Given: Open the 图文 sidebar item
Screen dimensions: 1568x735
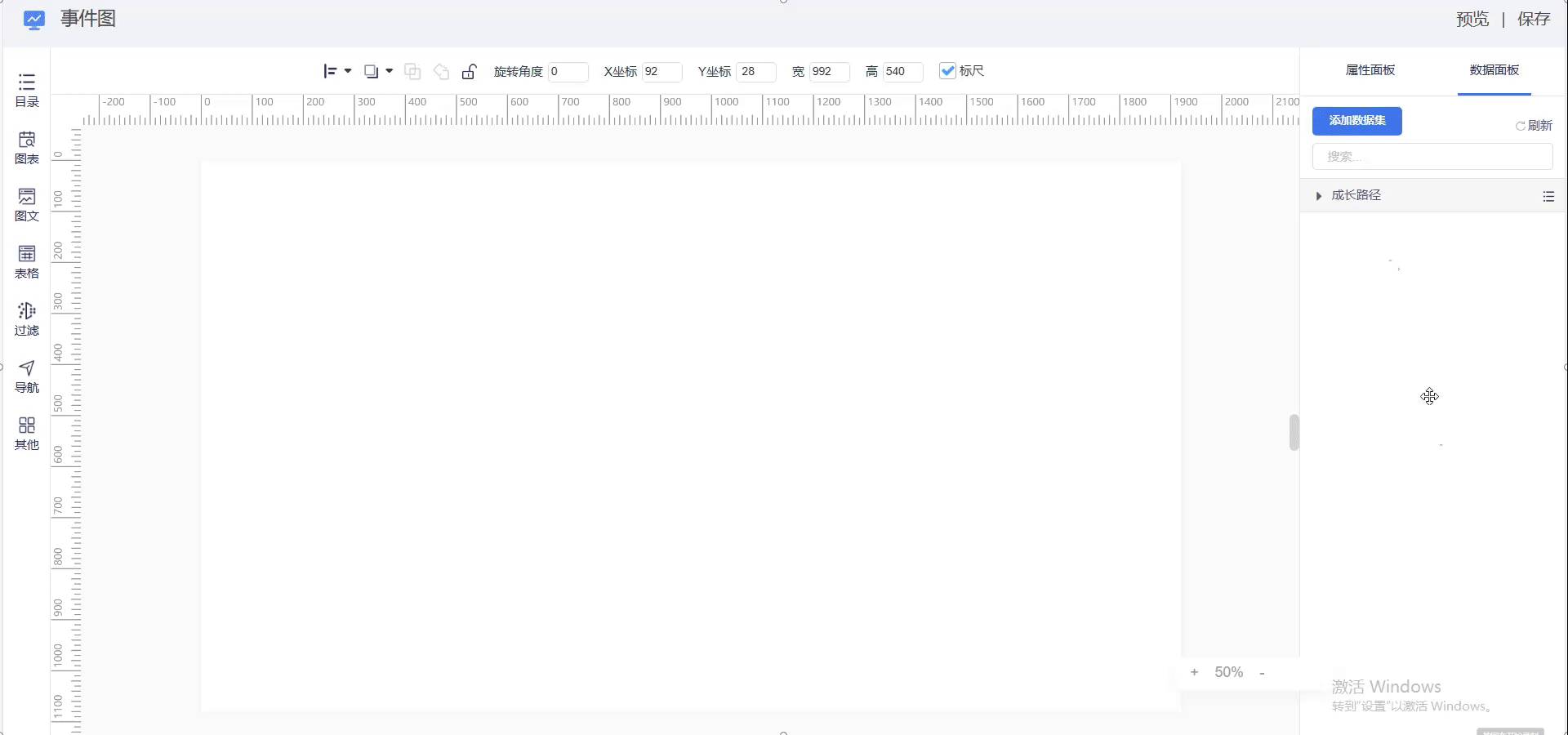Looking at the screenshot, I should pyautogui.click(x=27, y=204).
